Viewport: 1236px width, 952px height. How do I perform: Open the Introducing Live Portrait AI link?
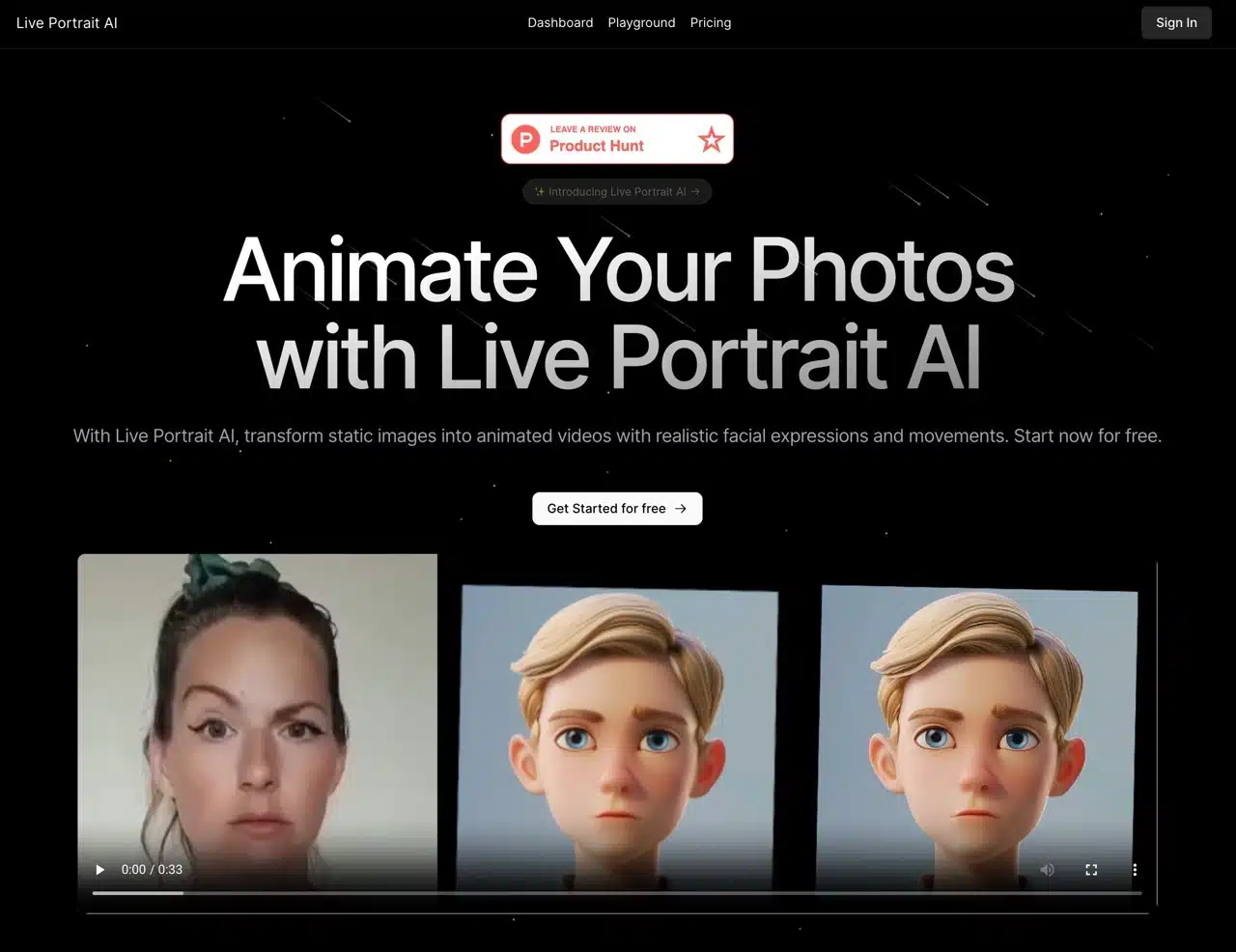617,191
